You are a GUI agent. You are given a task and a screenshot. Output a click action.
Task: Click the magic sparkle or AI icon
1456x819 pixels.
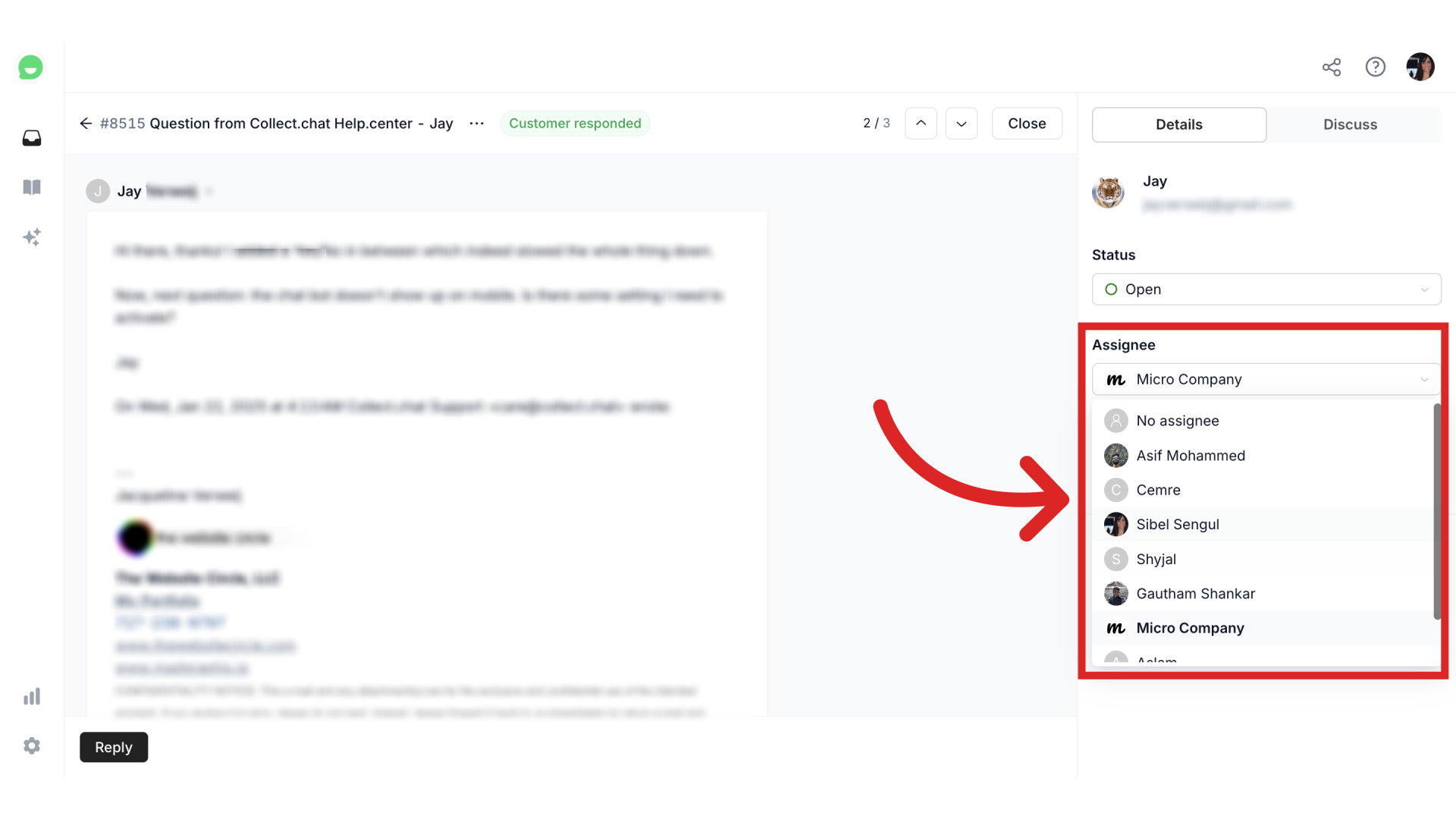(31, 236)
